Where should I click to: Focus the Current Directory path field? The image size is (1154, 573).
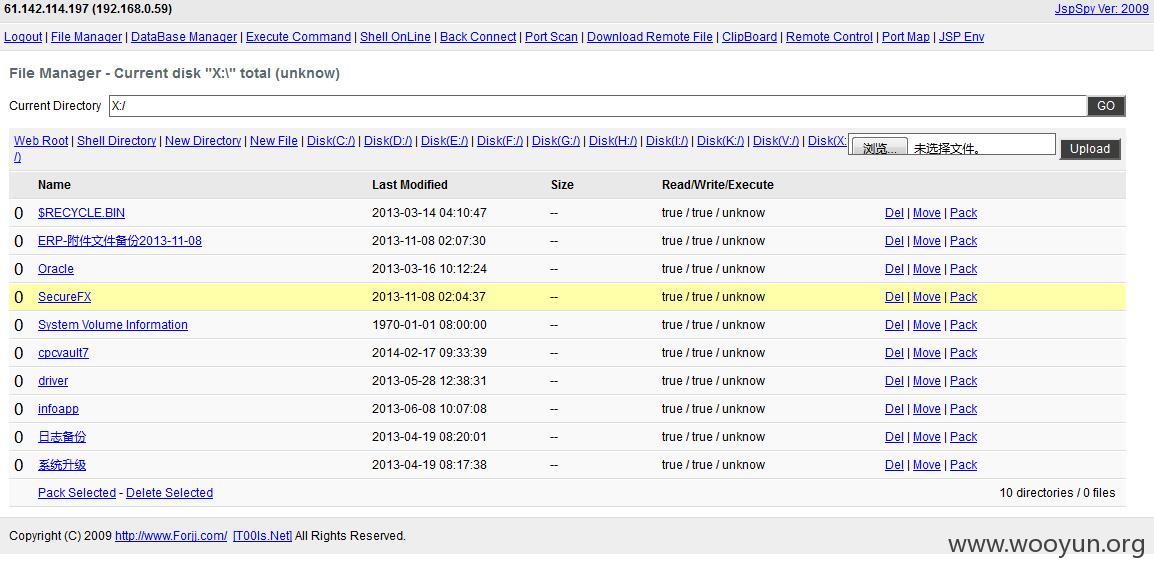coord(598,106)
